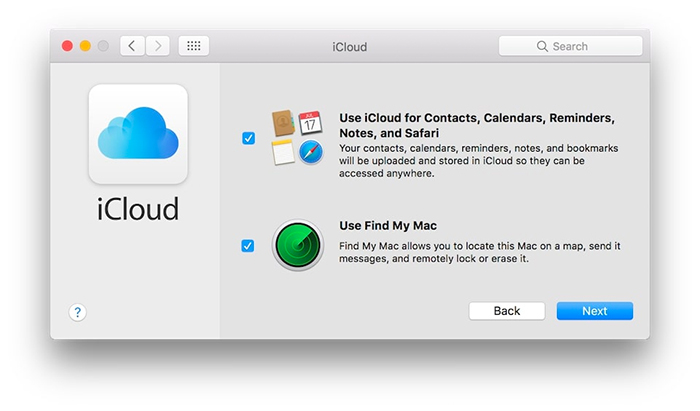Go back with the left chevron toolbar arrow
The image size is (700, 411).
(x=133, y=46)
